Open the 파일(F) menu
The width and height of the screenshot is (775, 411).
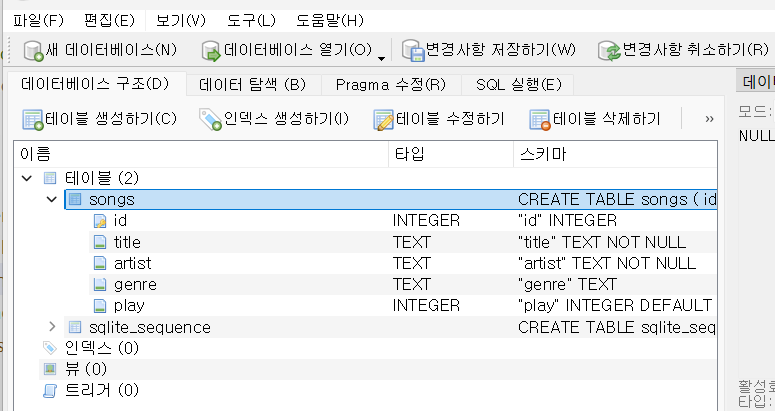(38, 20)
